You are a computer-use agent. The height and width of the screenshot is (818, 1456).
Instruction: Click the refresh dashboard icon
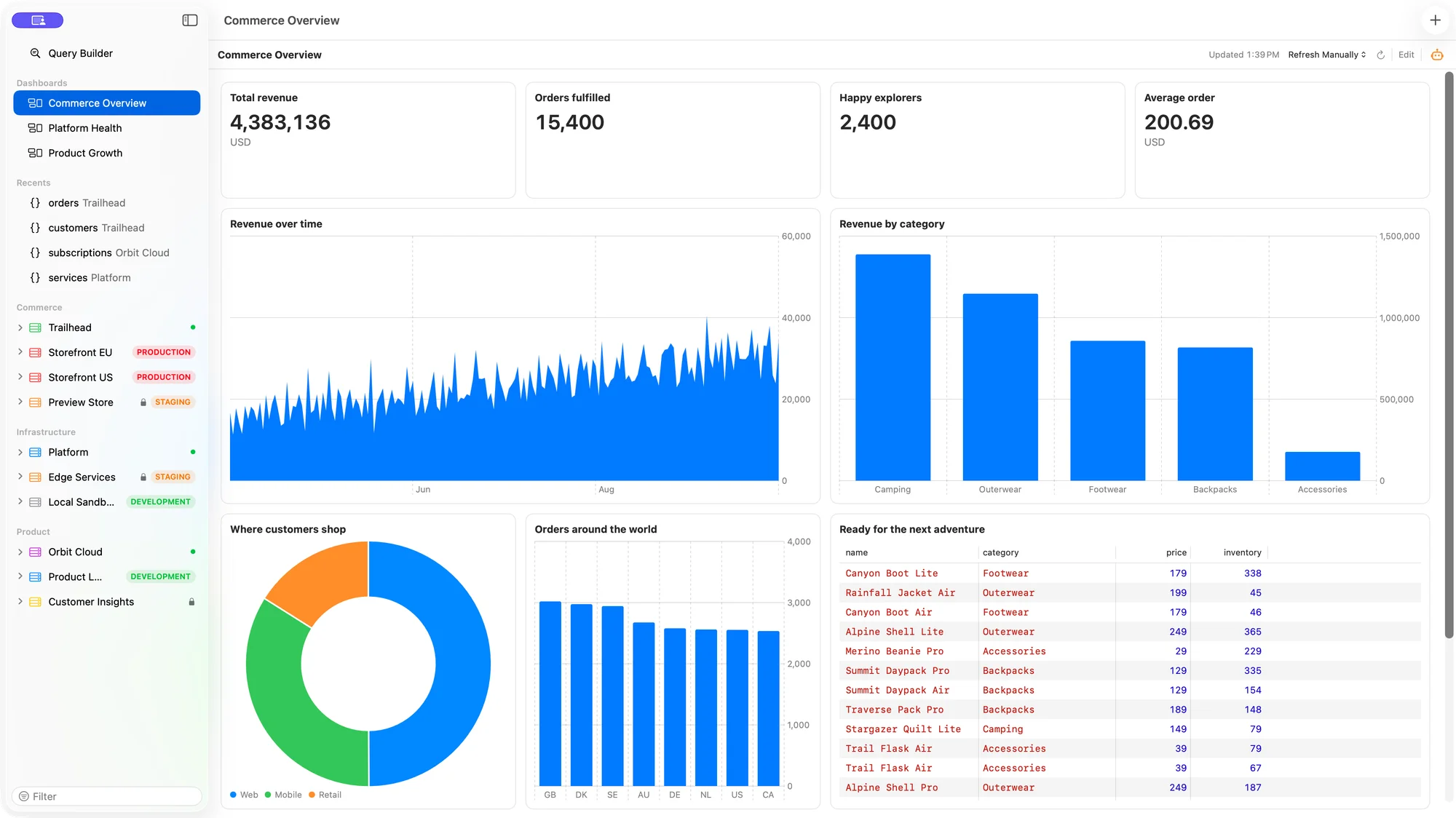[1380, 55]
